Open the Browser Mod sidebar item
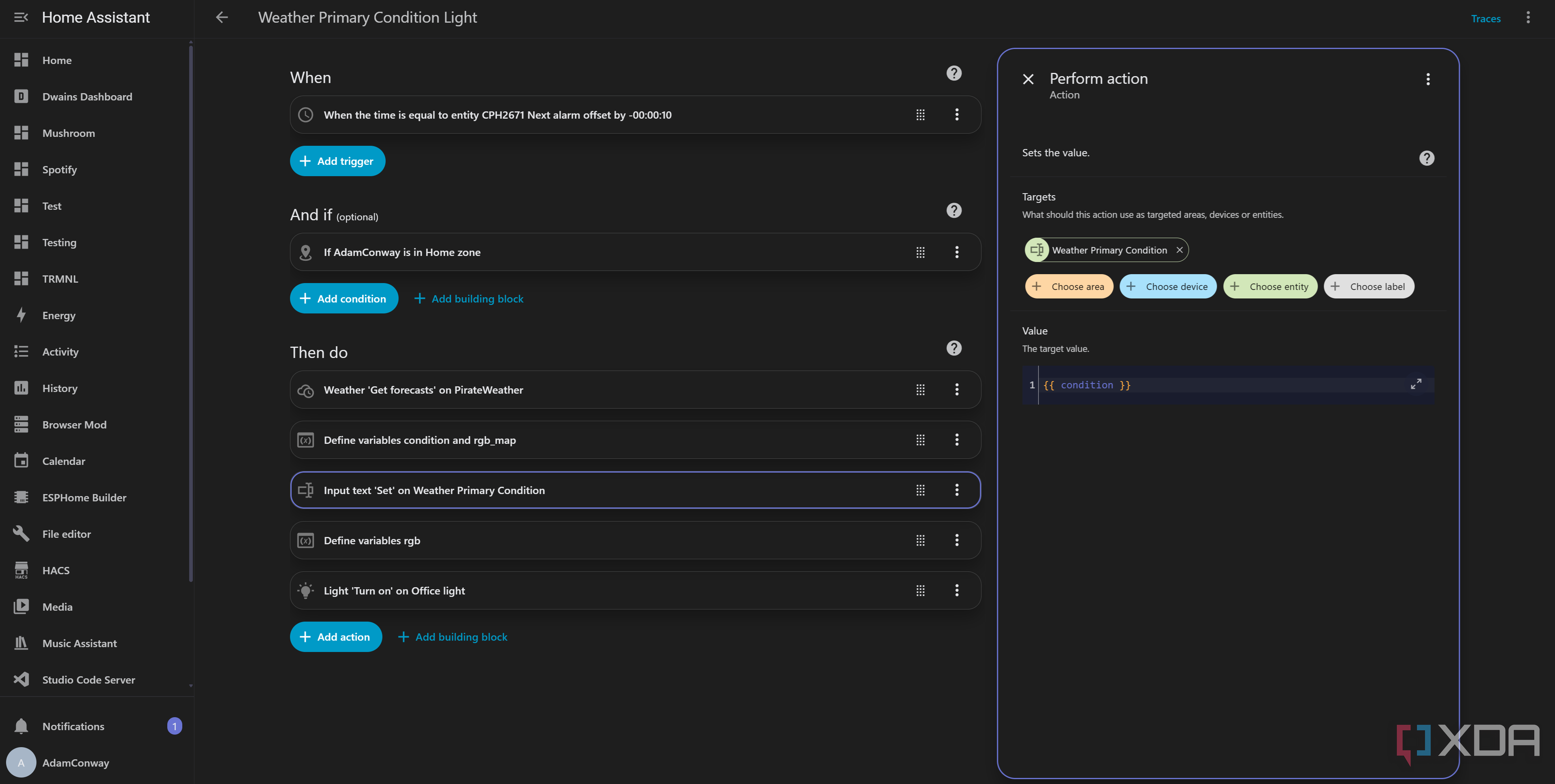Viewport: 1555px width, 784px height. click(x=96, y=425)
